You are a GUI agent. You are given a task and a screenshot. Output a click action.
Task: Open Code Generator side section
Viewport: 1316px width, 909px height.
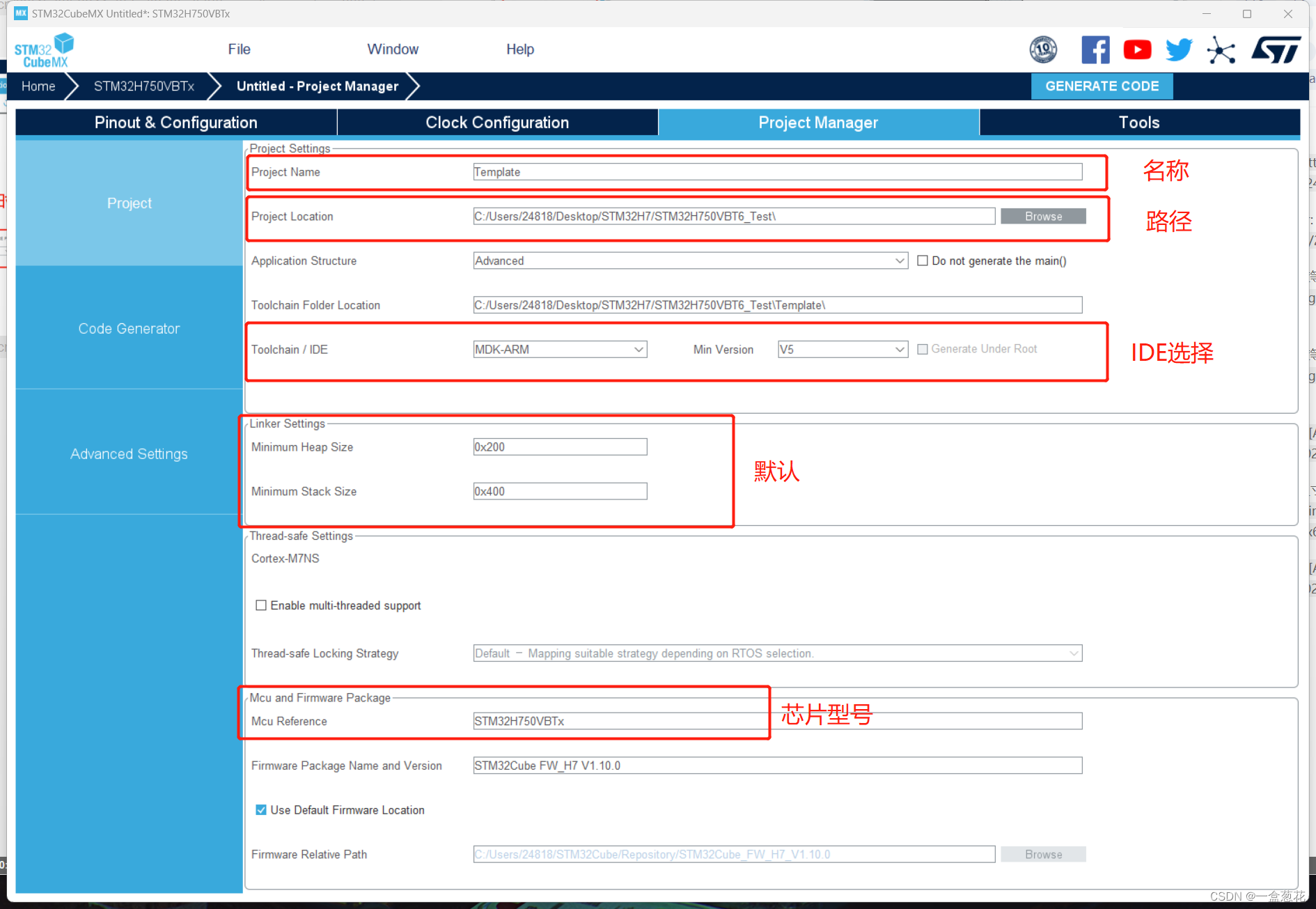[x=129, y=329]
